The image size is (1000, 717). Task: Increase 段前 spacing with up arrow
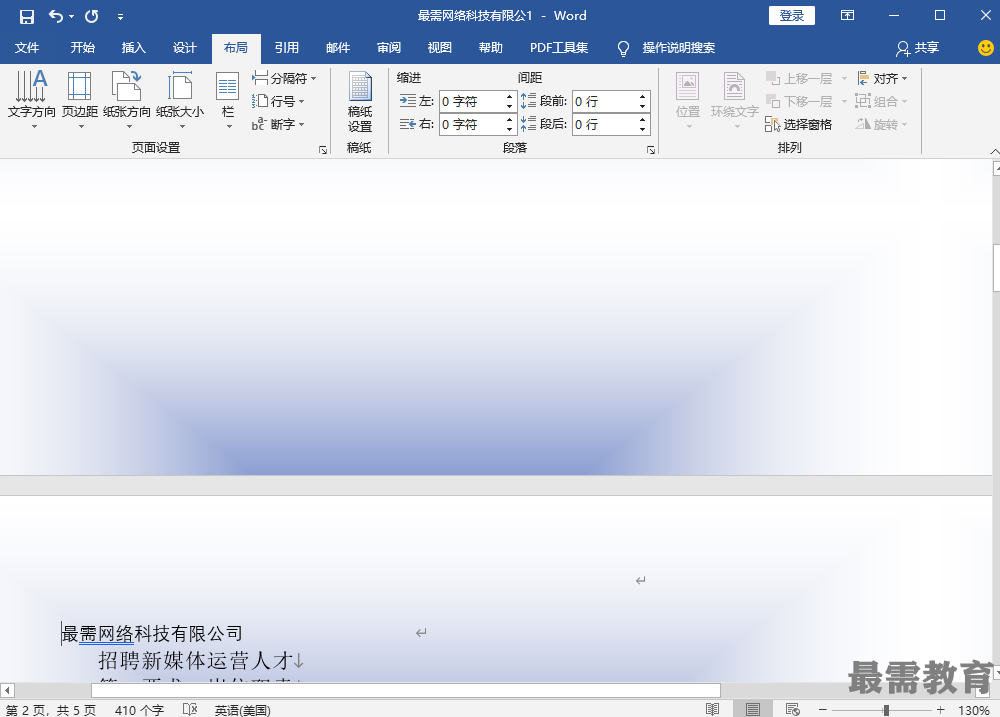pyautogui.click(x=642, y=97)
